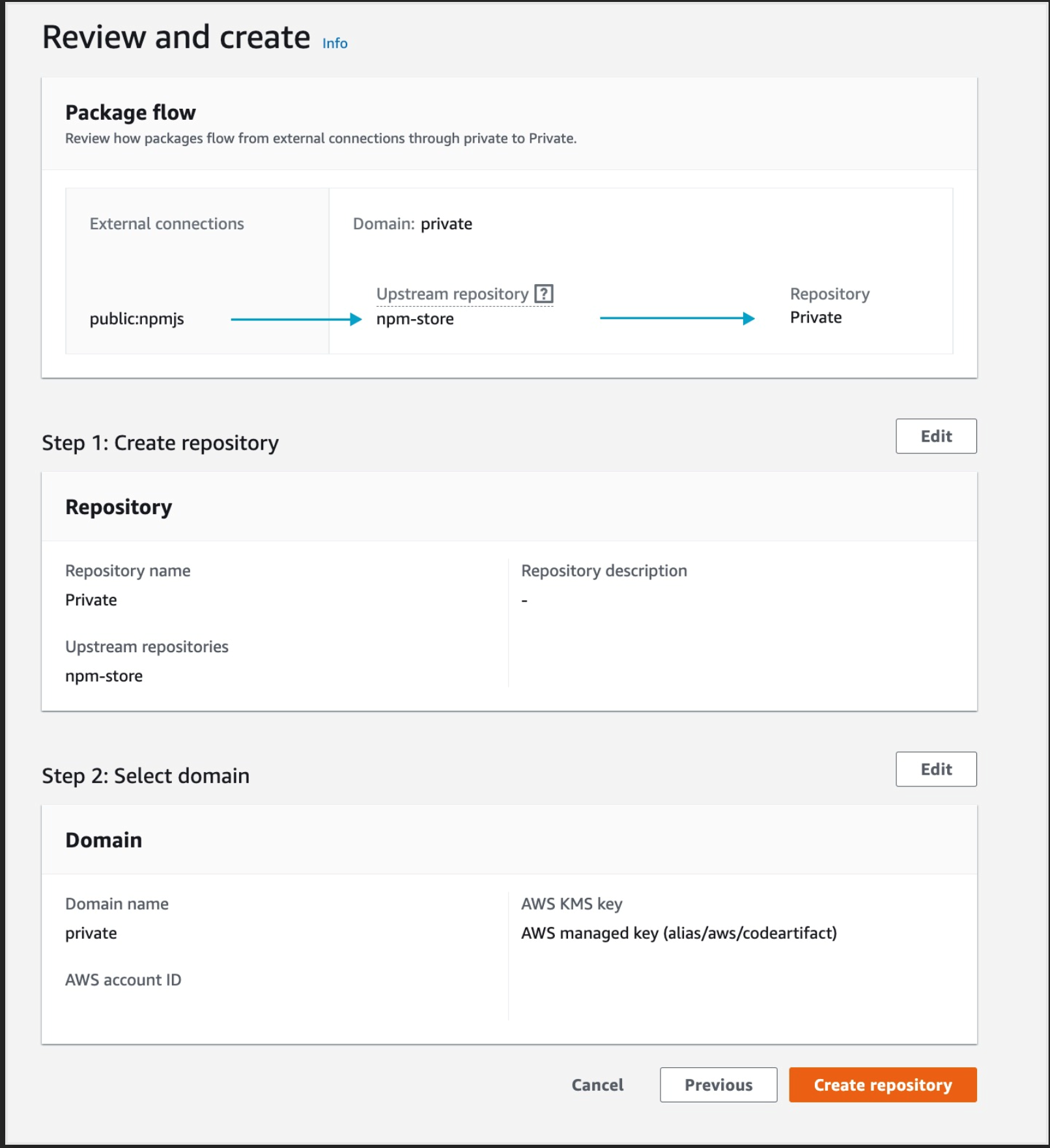Click the Package flow section header

coord(130,112)
